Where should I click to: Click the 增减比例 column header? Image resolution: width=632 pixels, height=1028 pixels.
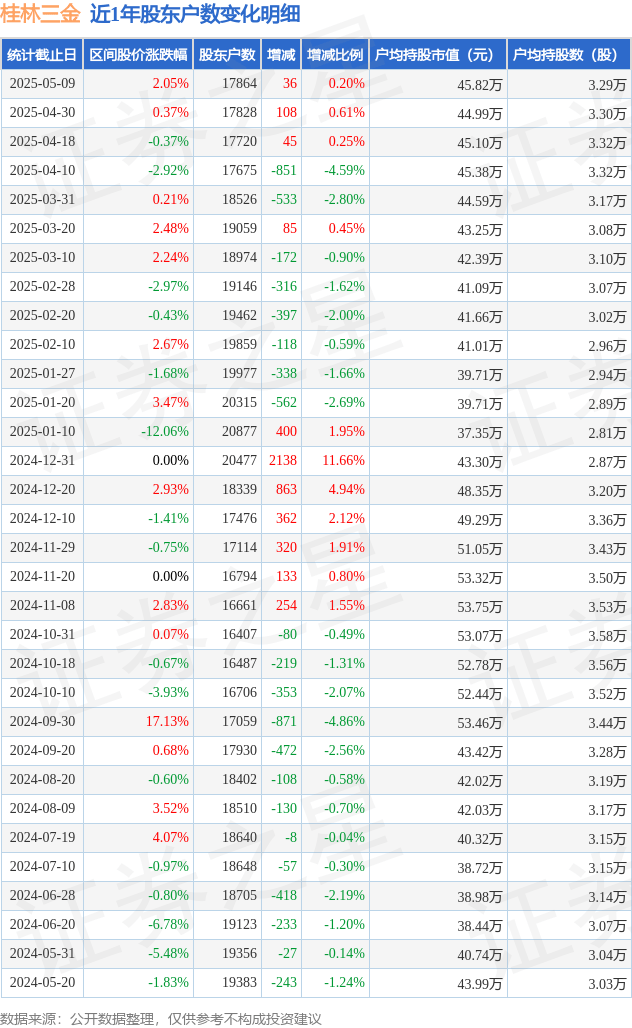pyautogui.click(x=335, y=55)
